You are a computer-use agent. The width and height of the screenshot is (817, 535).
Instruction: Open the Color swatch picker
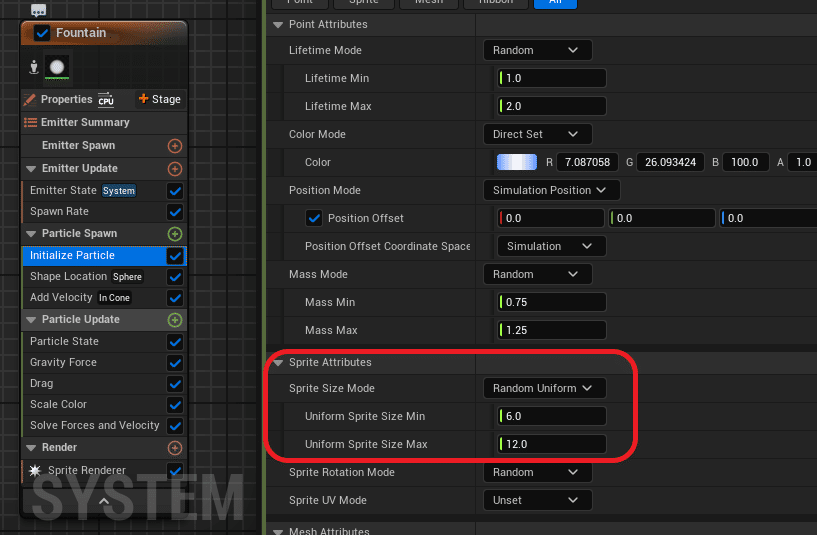point(517,162)
